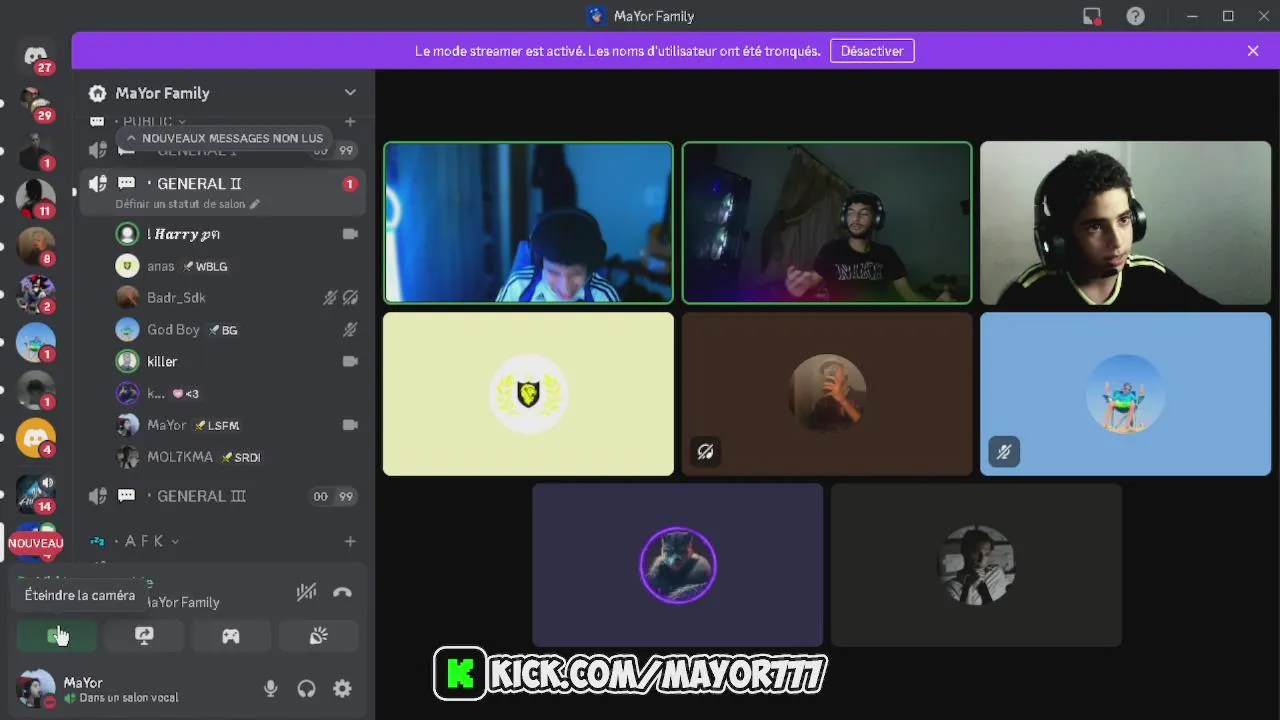
Task: Click the camera icon beside Harry
Action: (350, 234)
